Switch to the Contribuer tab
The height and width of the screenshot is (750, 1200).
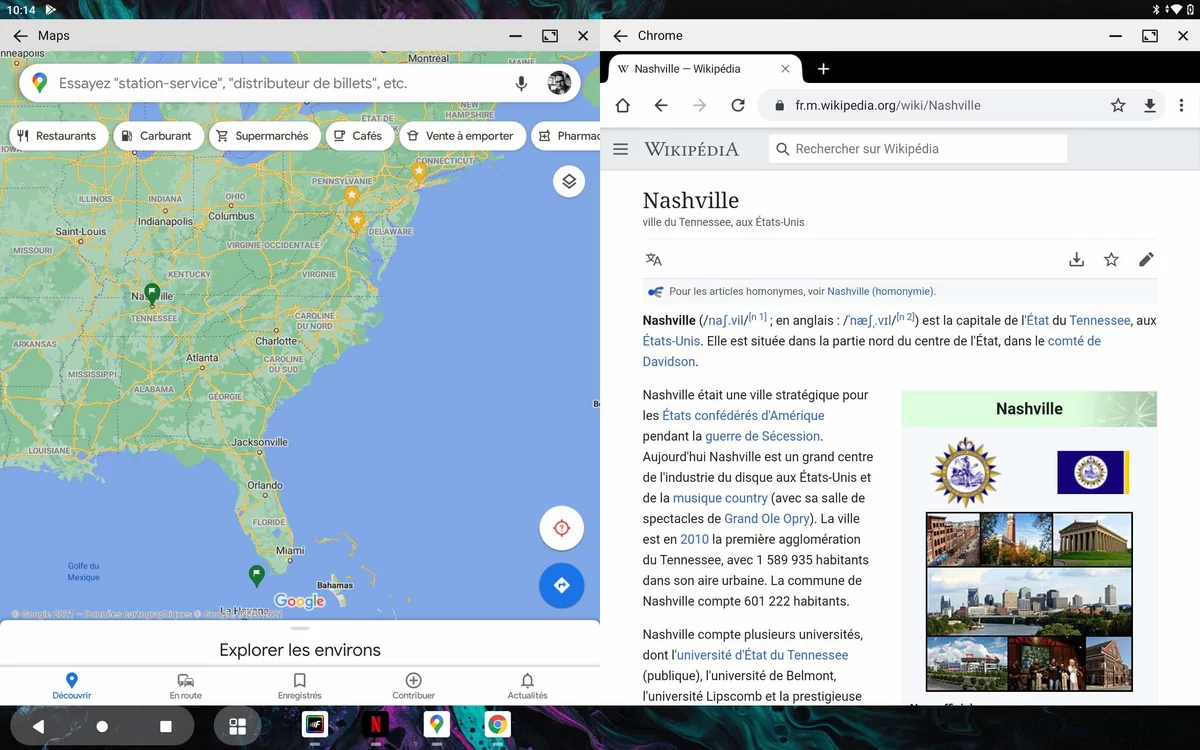click(x=414, y=687)
